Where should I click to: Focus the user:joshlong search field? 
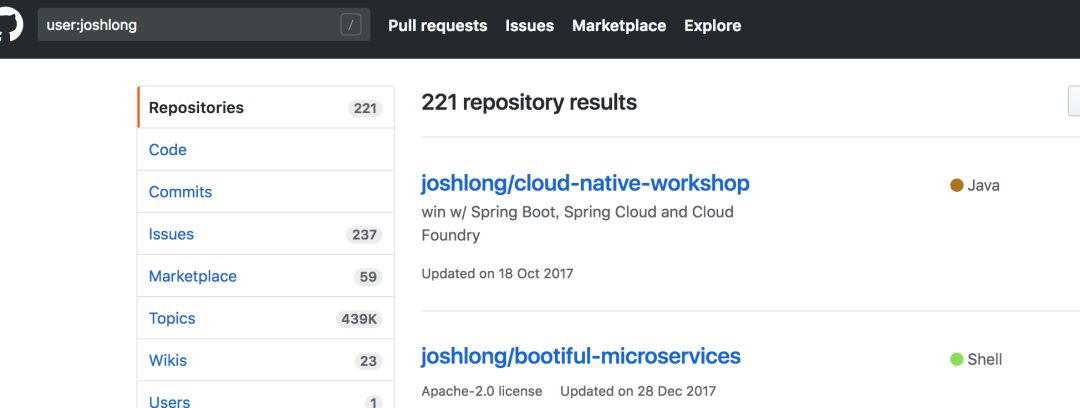190,25
